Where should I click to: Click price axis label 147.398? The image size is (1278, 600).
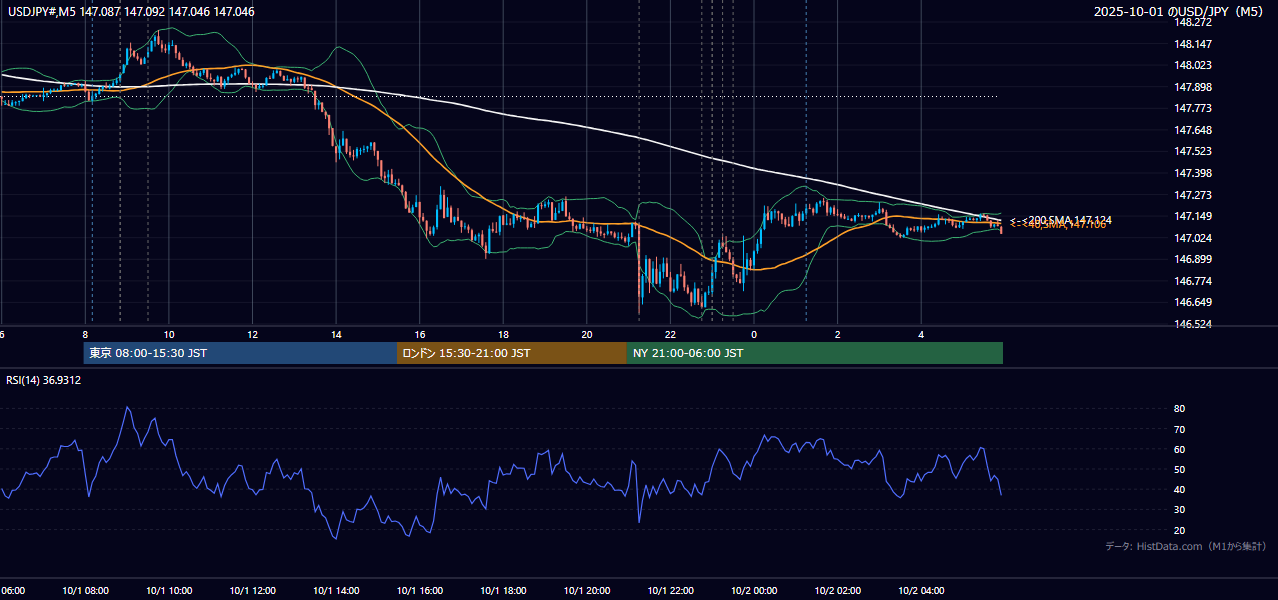(x=1194, y=173)
